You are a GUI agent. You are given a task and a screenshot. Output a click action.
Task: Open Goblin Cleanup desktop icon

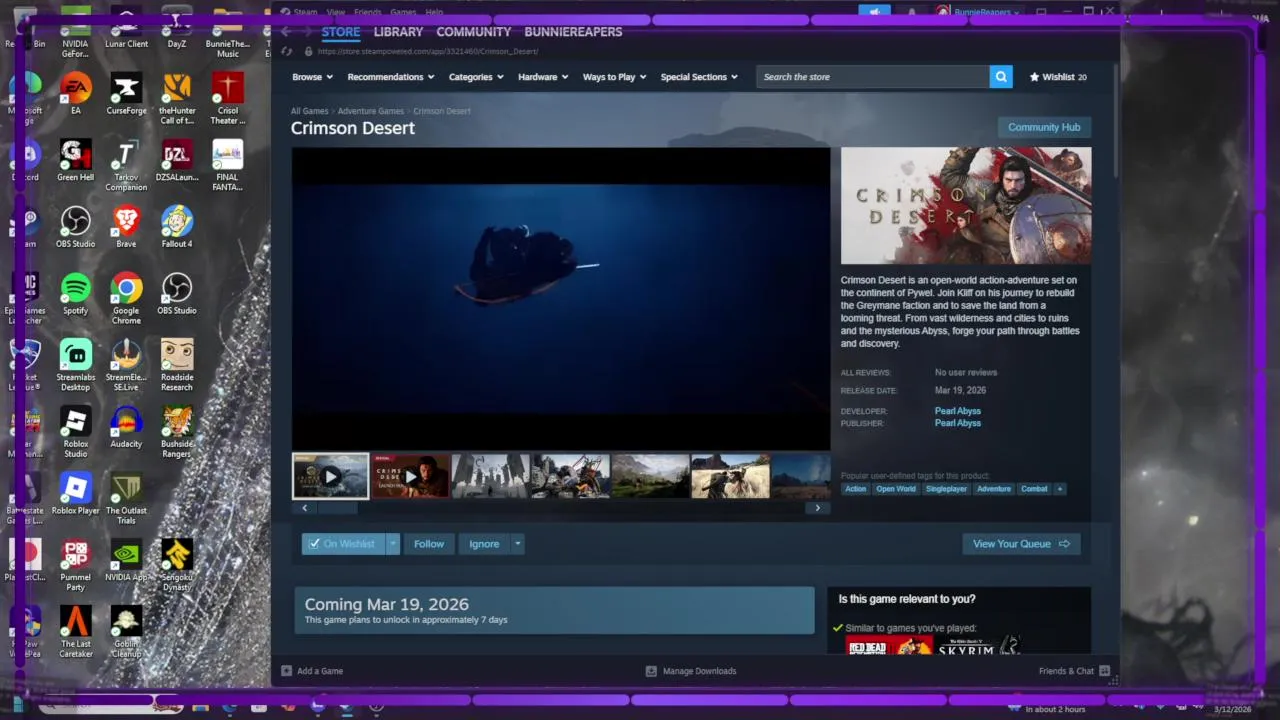(126, 632)
